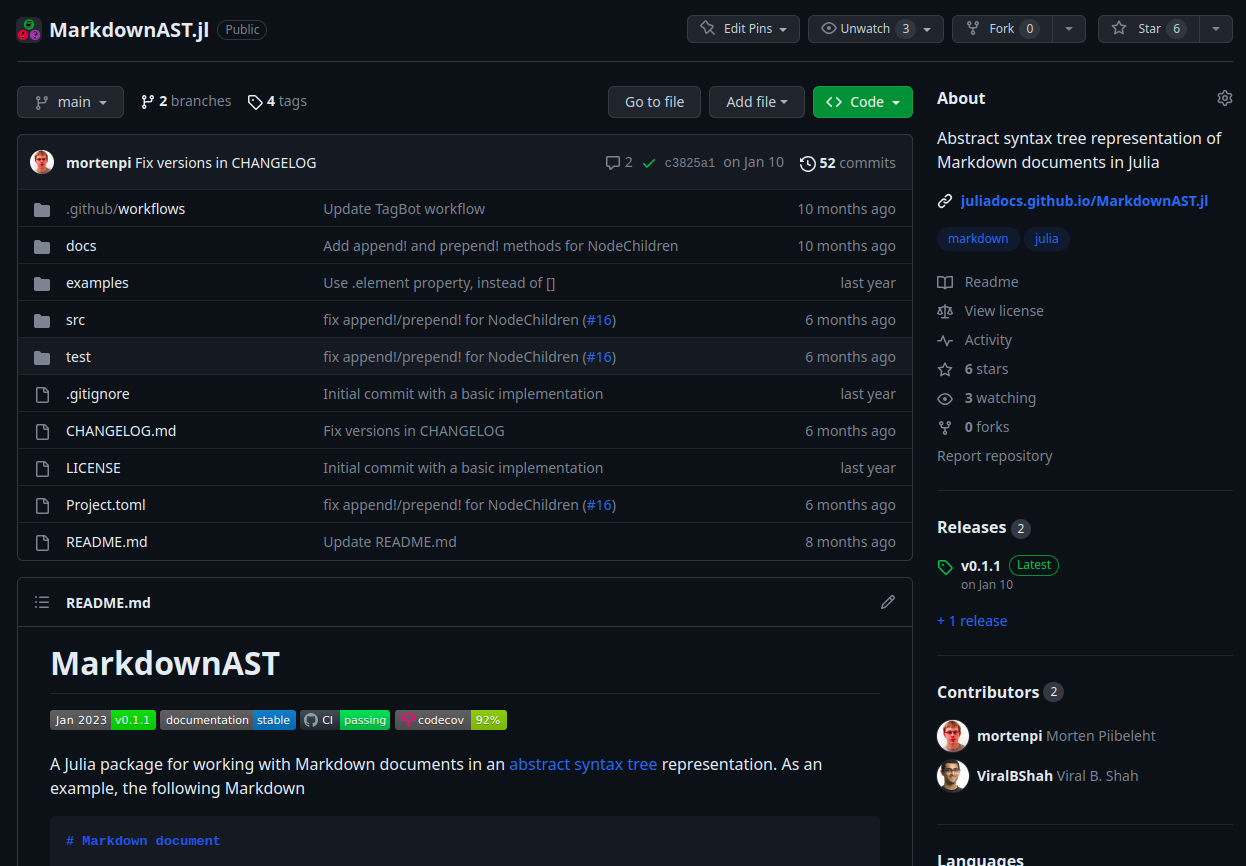Open the Activity link

click(975, 340)
